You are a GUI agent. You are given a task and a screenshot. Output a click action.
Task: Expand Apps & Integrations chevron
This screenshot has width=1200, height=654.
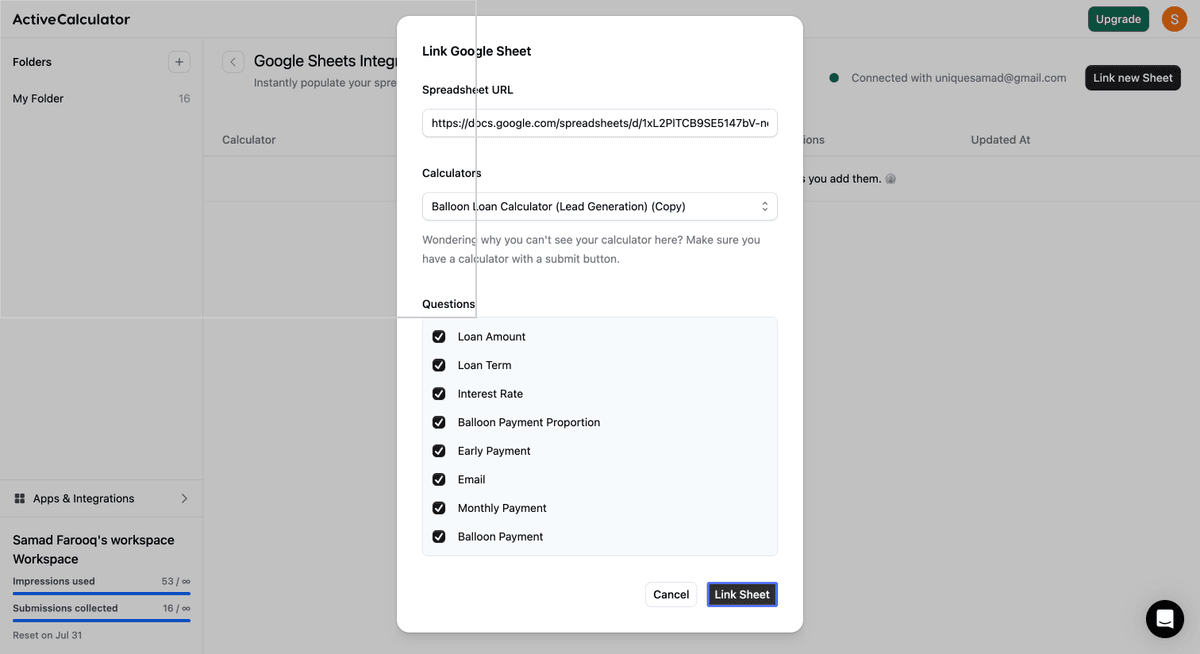(184, 498)
